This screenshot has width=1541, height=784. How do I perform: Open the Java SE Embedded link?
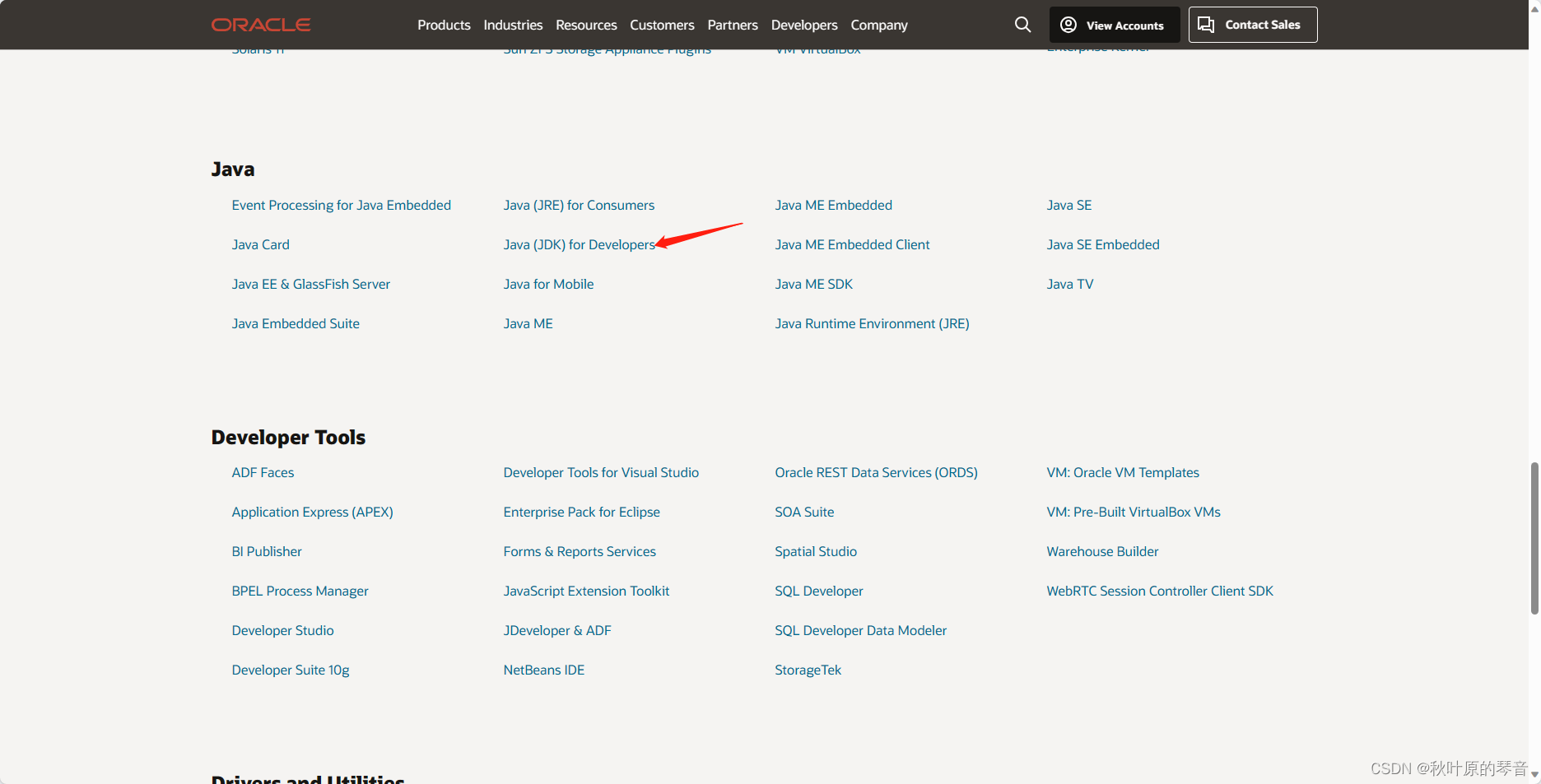point(1103,244)
